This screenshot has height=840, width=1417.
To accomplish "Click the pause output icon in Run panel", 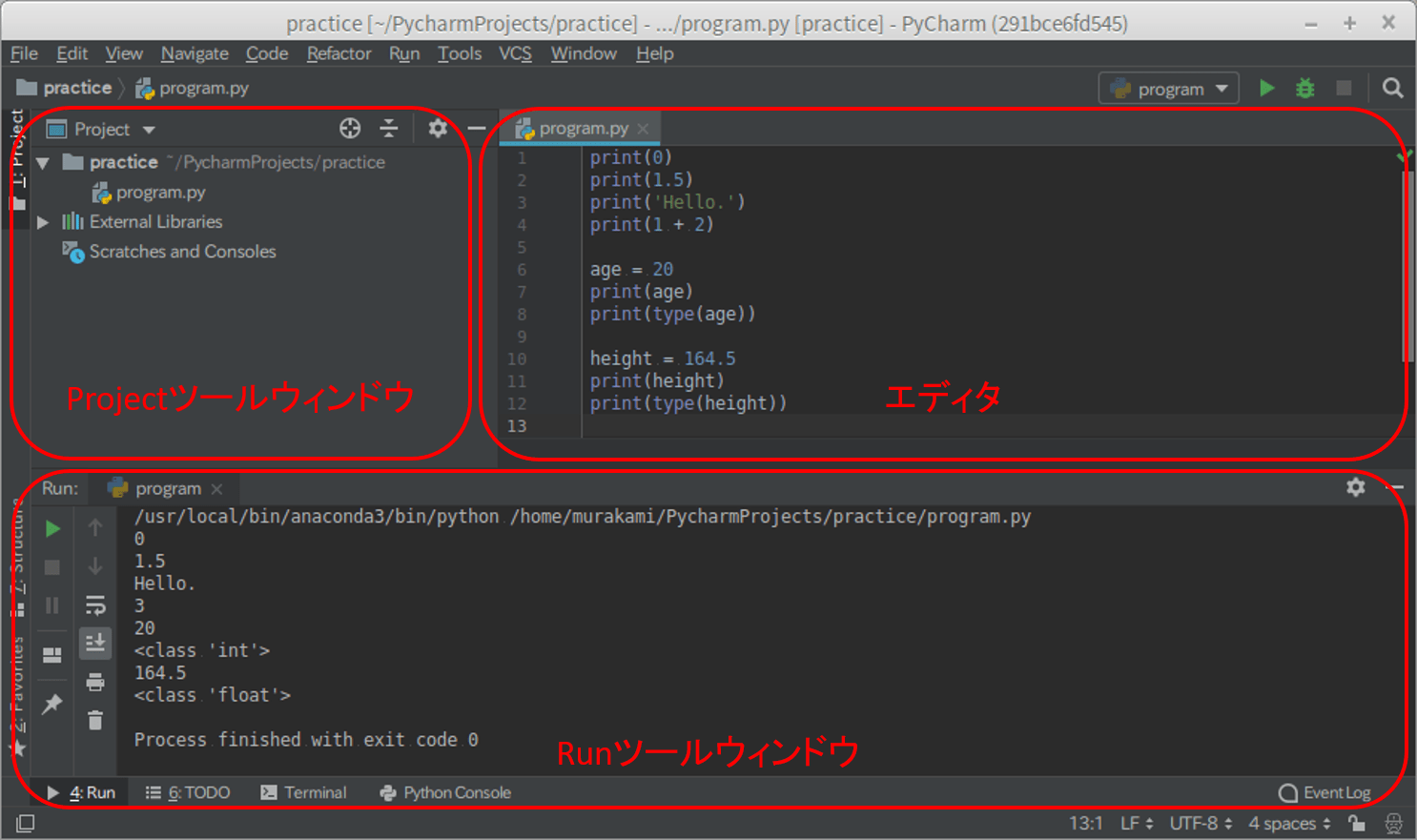I will pos(52,605).
